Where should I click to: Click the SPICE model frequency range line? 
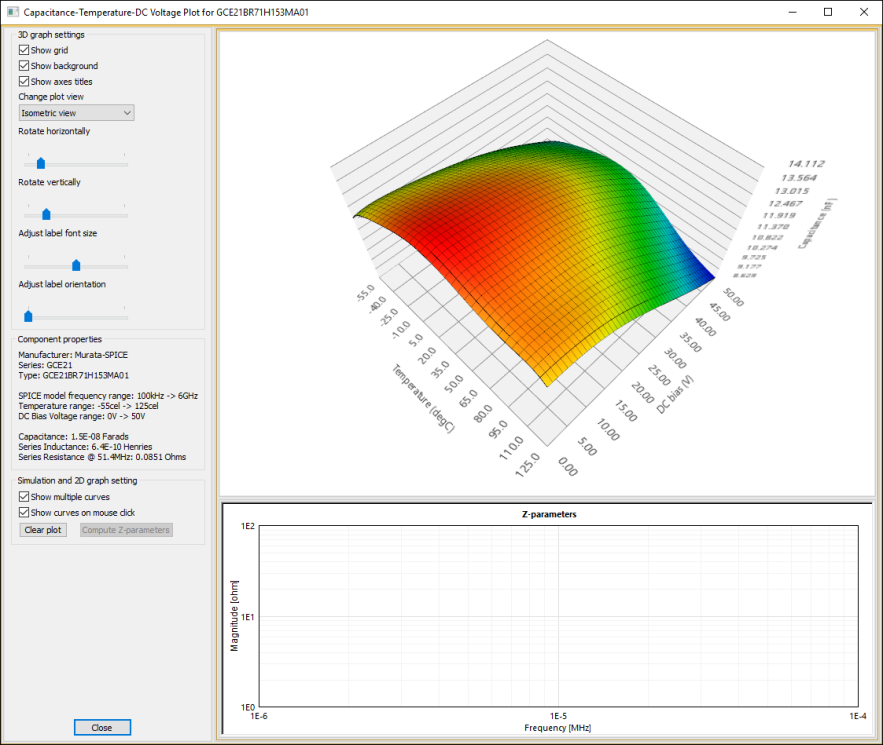click(x=108, y=396)
